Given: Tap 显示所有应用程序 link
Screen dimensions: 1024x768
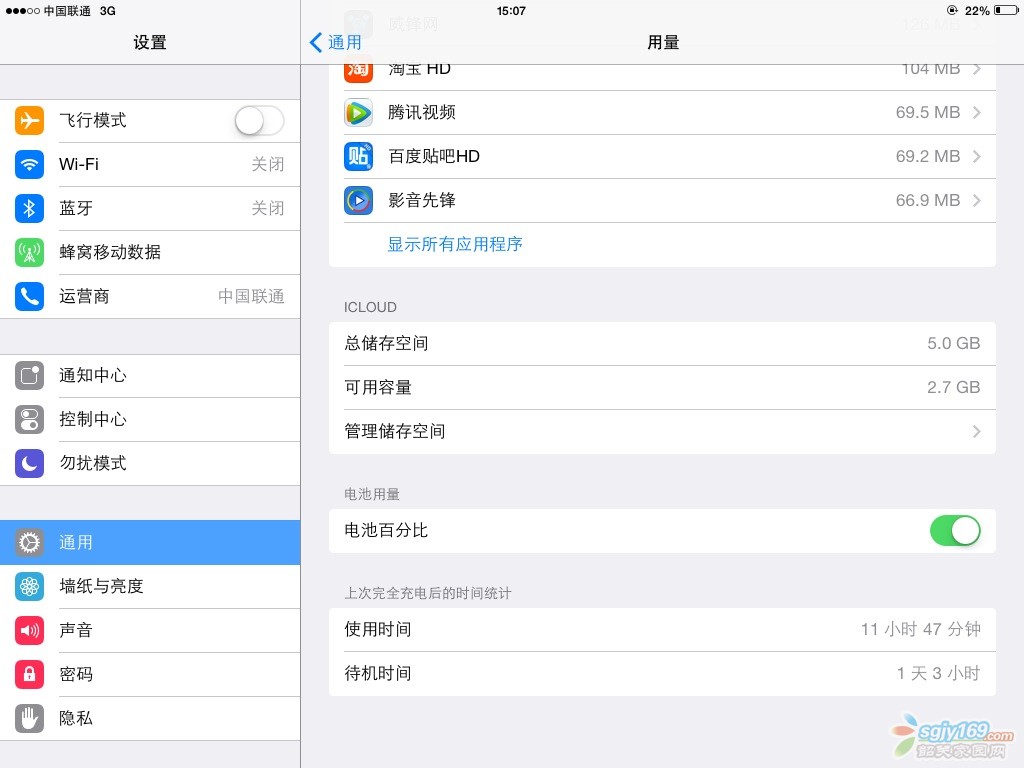Looking at the screenshot, I should click(455, 244).
